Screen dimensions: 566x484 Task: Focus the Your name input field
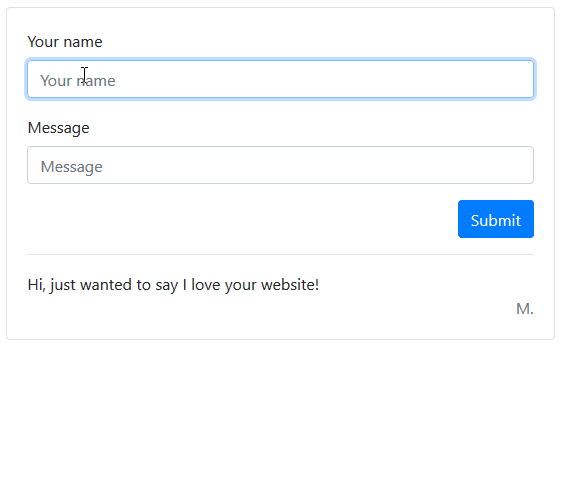coord(280,79)
